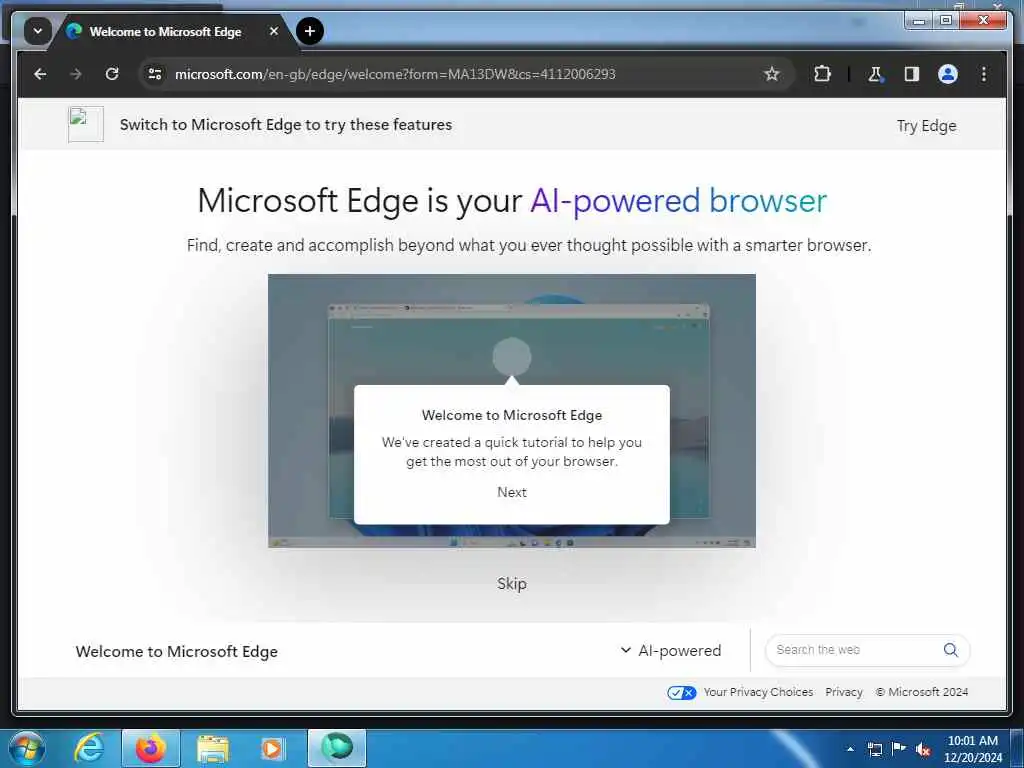The image size is (1024, 768).
Task: Open Action Center flag icon
Action: [x=899, y=748]
